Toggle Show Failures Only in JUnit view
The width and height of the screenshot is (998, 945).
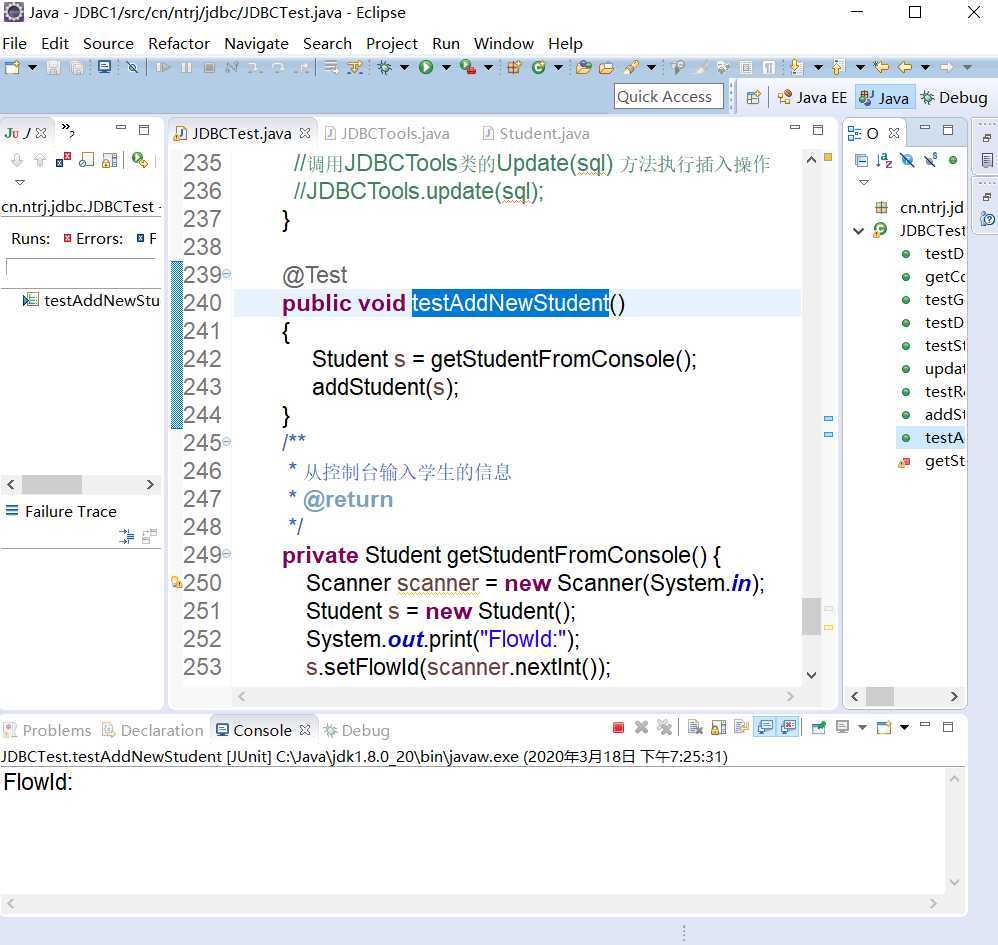[x=64, y=160]
